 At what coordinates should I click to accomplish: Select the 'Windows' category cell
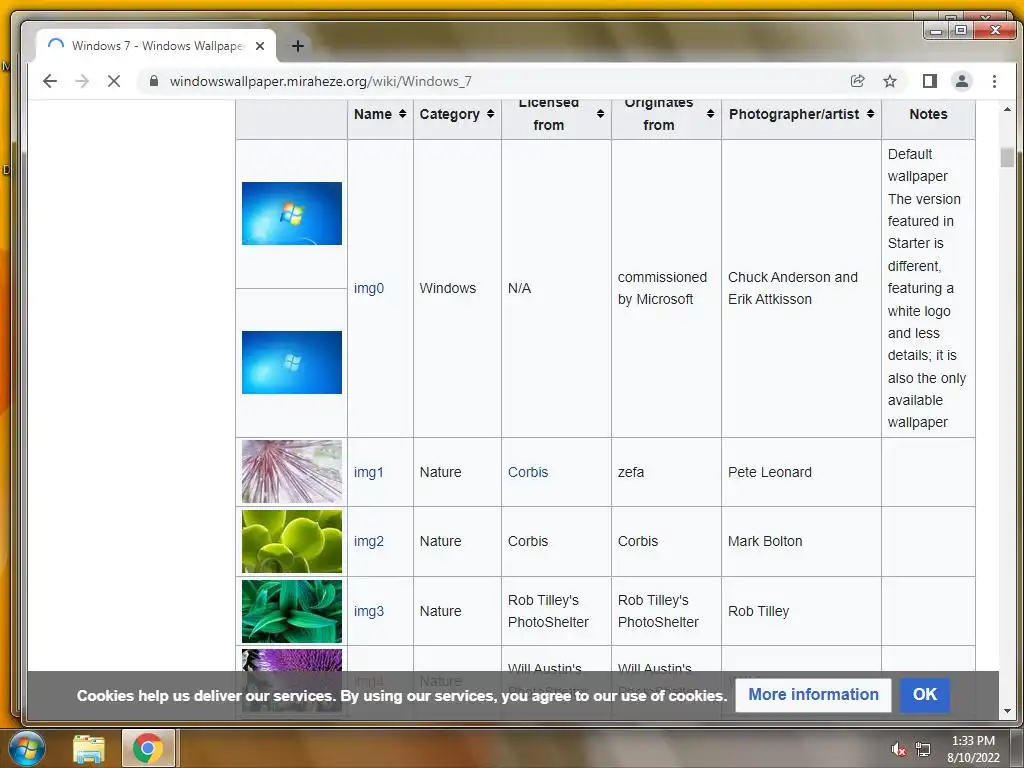pyautogui.click(x=457, y=288)
